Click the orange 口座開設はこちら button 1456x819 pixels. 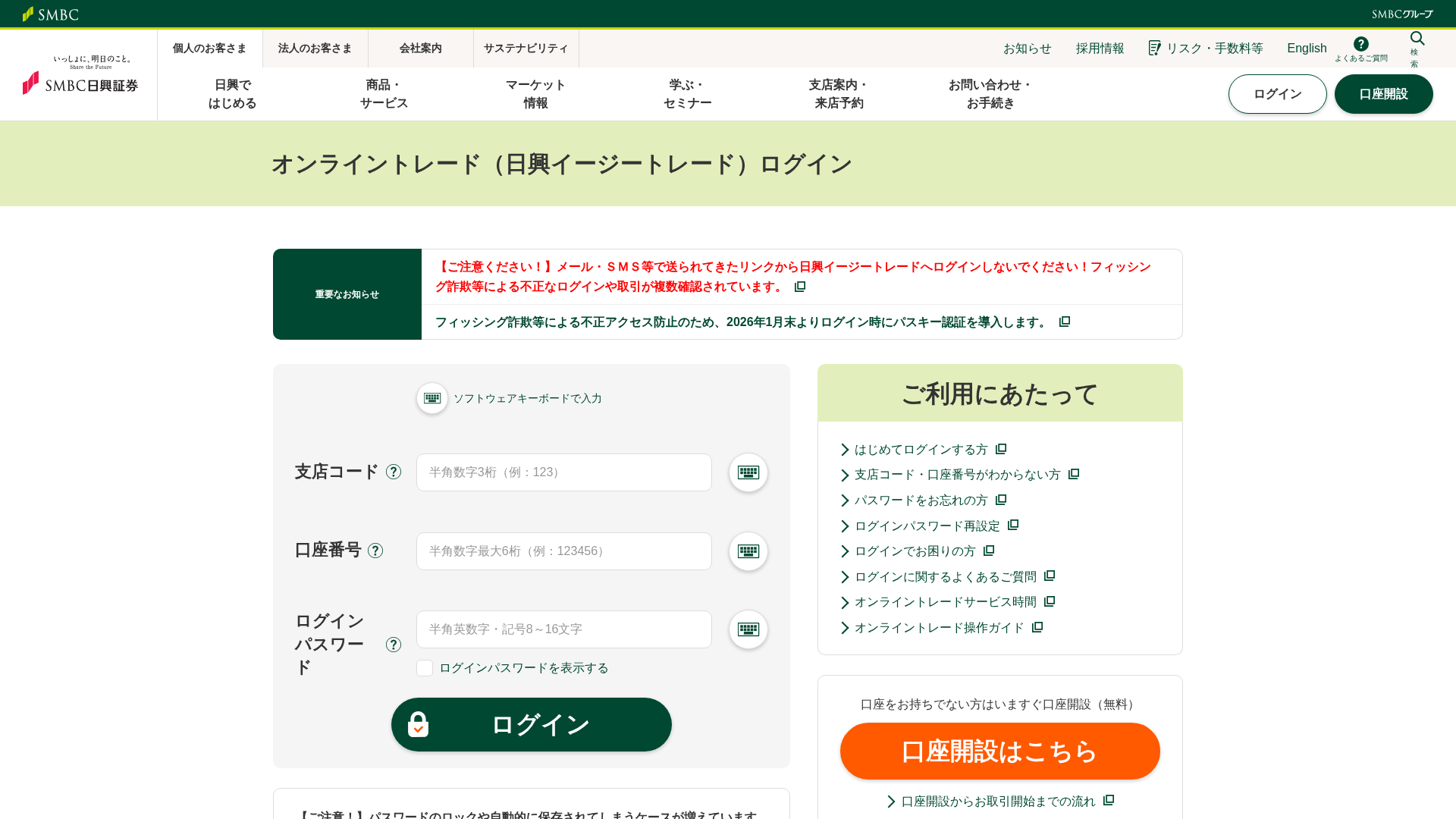[999, 751]
